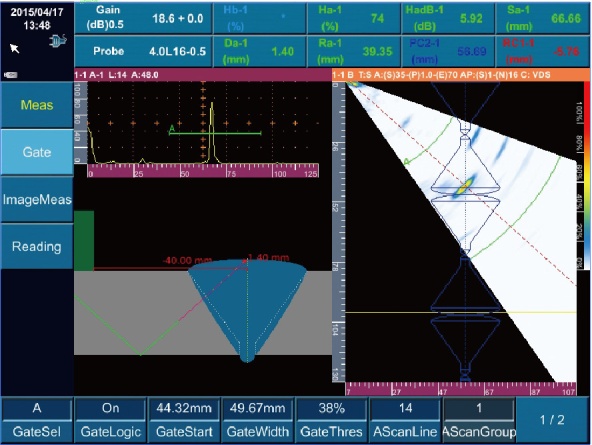
Task: Change GateSel value A
Action: click(37, 420)
